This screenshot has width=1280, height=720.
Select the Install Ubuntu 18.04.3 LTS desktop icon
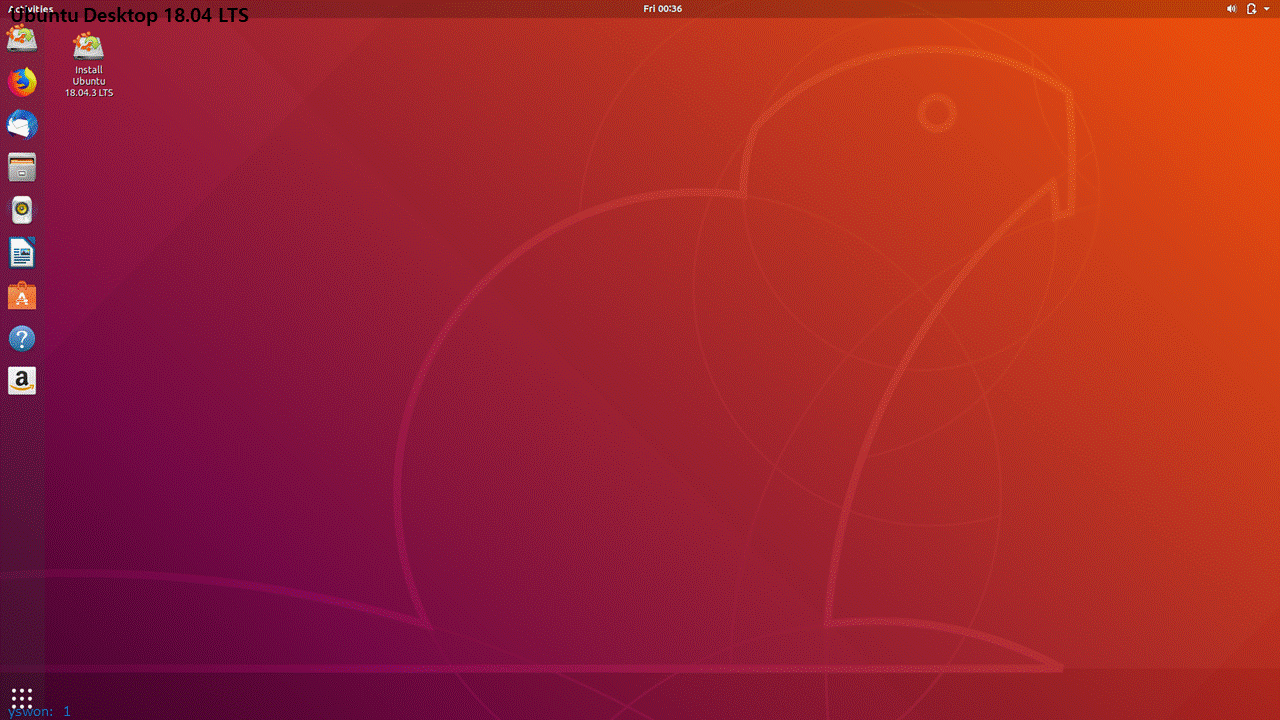pos(89,65)
